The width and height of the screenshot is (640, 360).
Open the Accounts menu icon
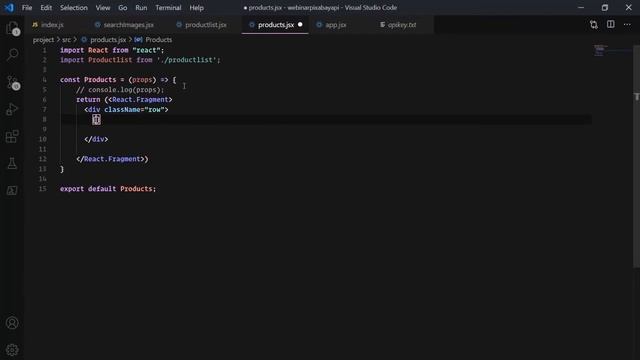12,323
